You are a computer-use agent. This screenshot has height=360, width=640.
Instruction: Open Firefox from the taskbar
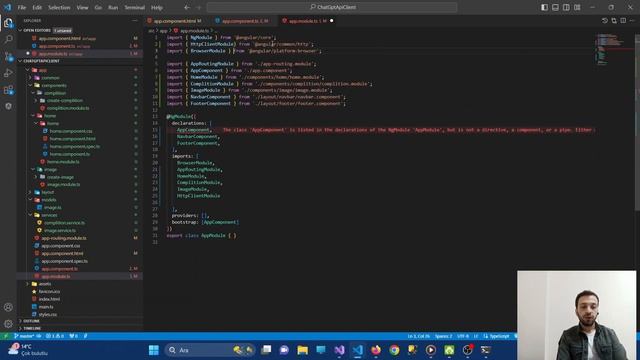click(x=376, y=350)
